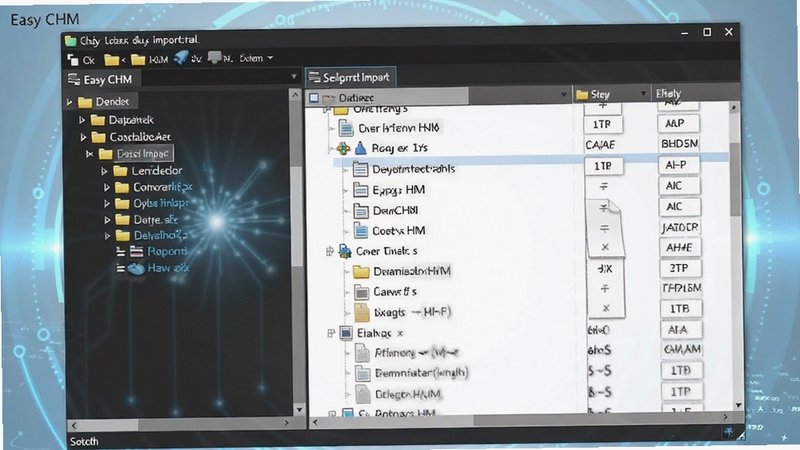The height and width of the screenshot is (450, 800).
Task: Click the Cner lrfenvr HNl6 document icon
Action: point(346,128)
